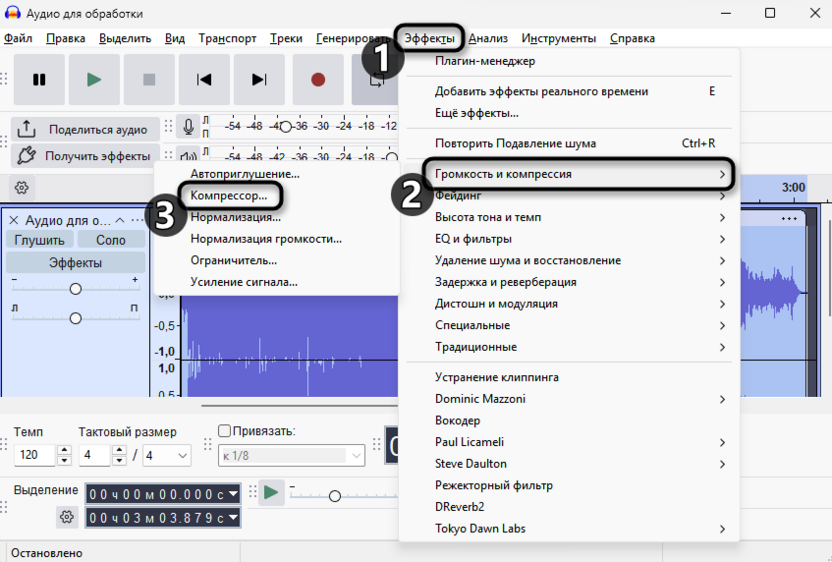Close the track with its X icon

(x=14, y=220)
